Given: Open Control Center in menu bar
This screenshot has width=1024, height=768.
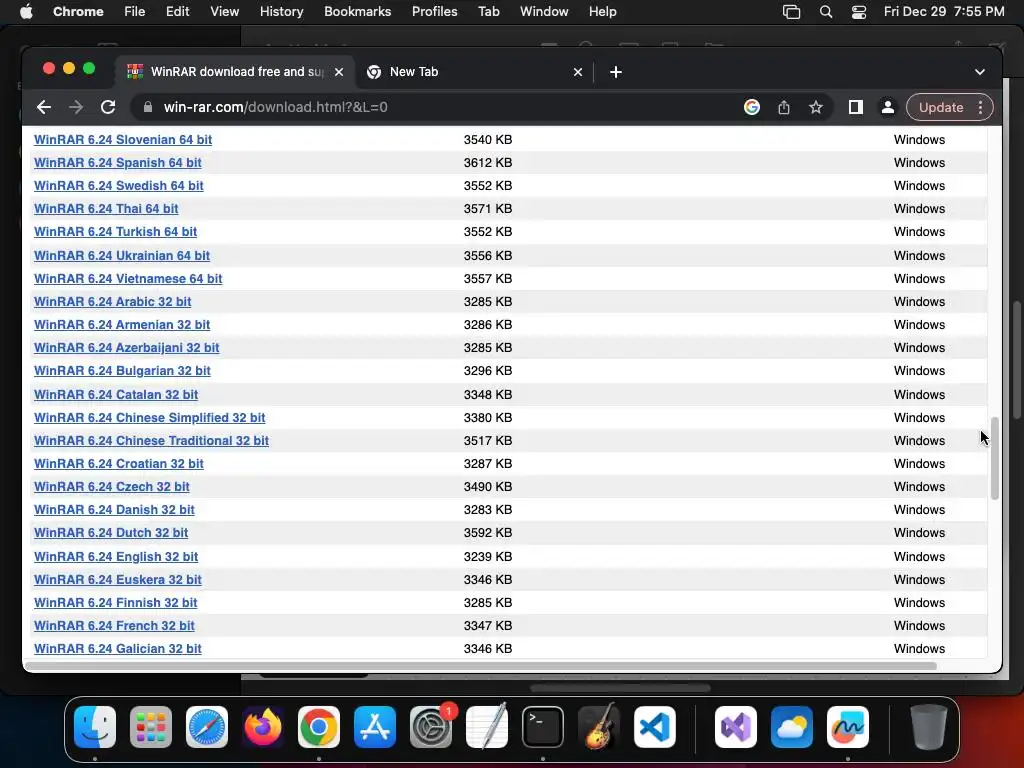Looking at the screenshot, I should click(x=859, y=12).
